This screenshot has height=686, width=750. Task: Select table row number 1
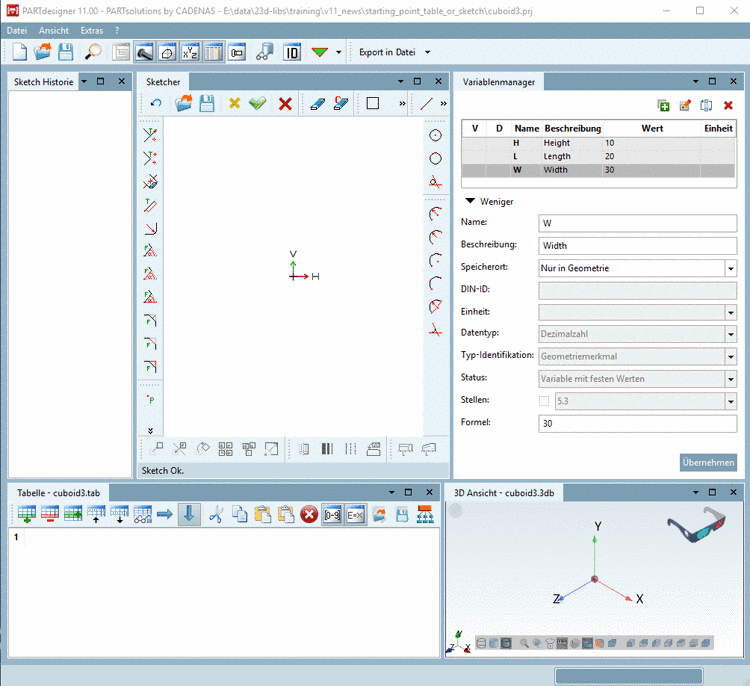[16, 537]
